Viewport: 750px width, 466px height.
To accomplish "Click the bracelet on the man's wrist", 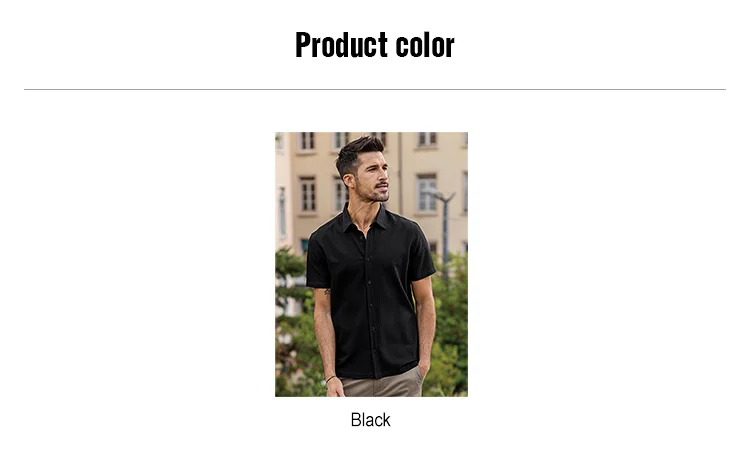I will pyautogui.click(x=331, y=379).
